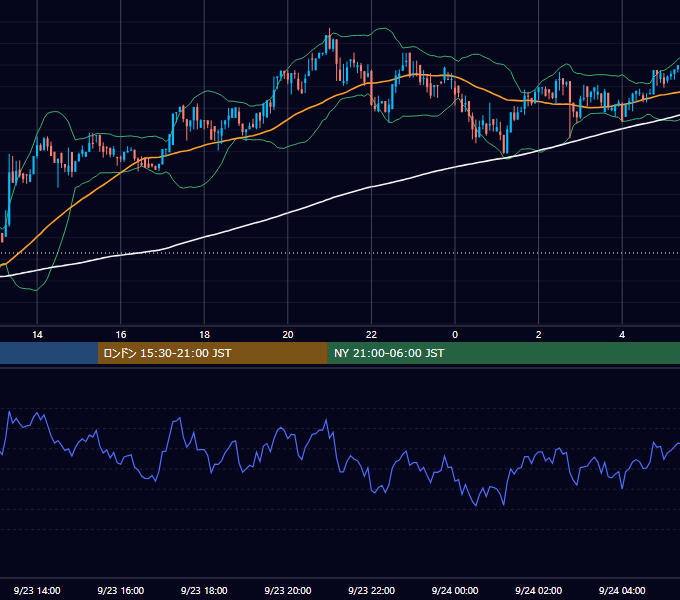Viewport: 680px width, 600px height.
Task: Click the 16 hour label on price chart axis
Action: pos(121,335)
